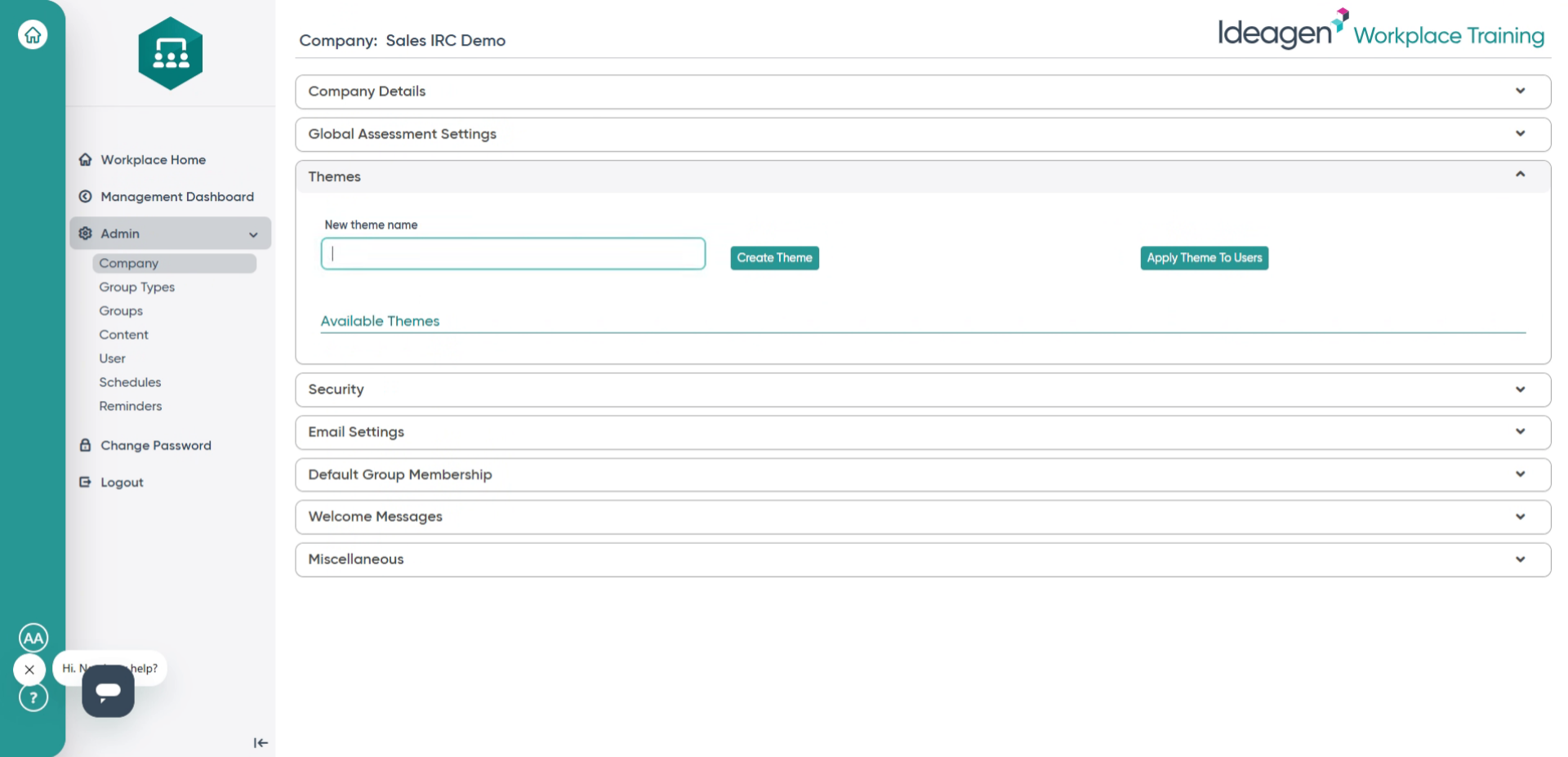This screenshot has height=757, width=1568.
Task: Select Schedules under Admin
Action: pyautogui.click(x=130, y=381)
